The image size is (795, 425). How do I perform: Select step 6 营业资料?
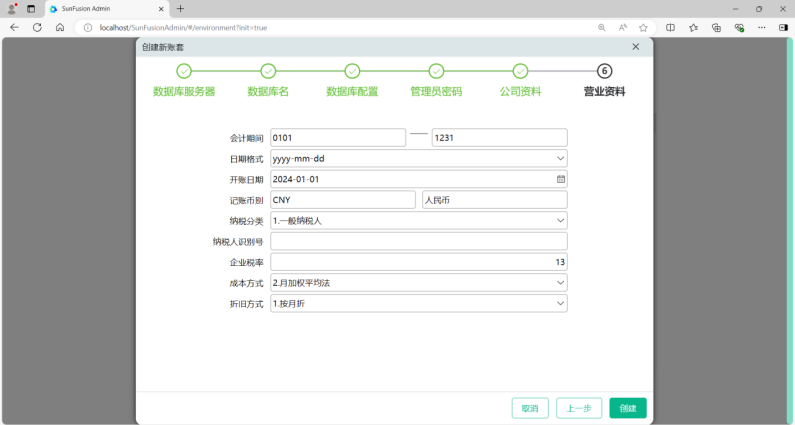point(604,80)
